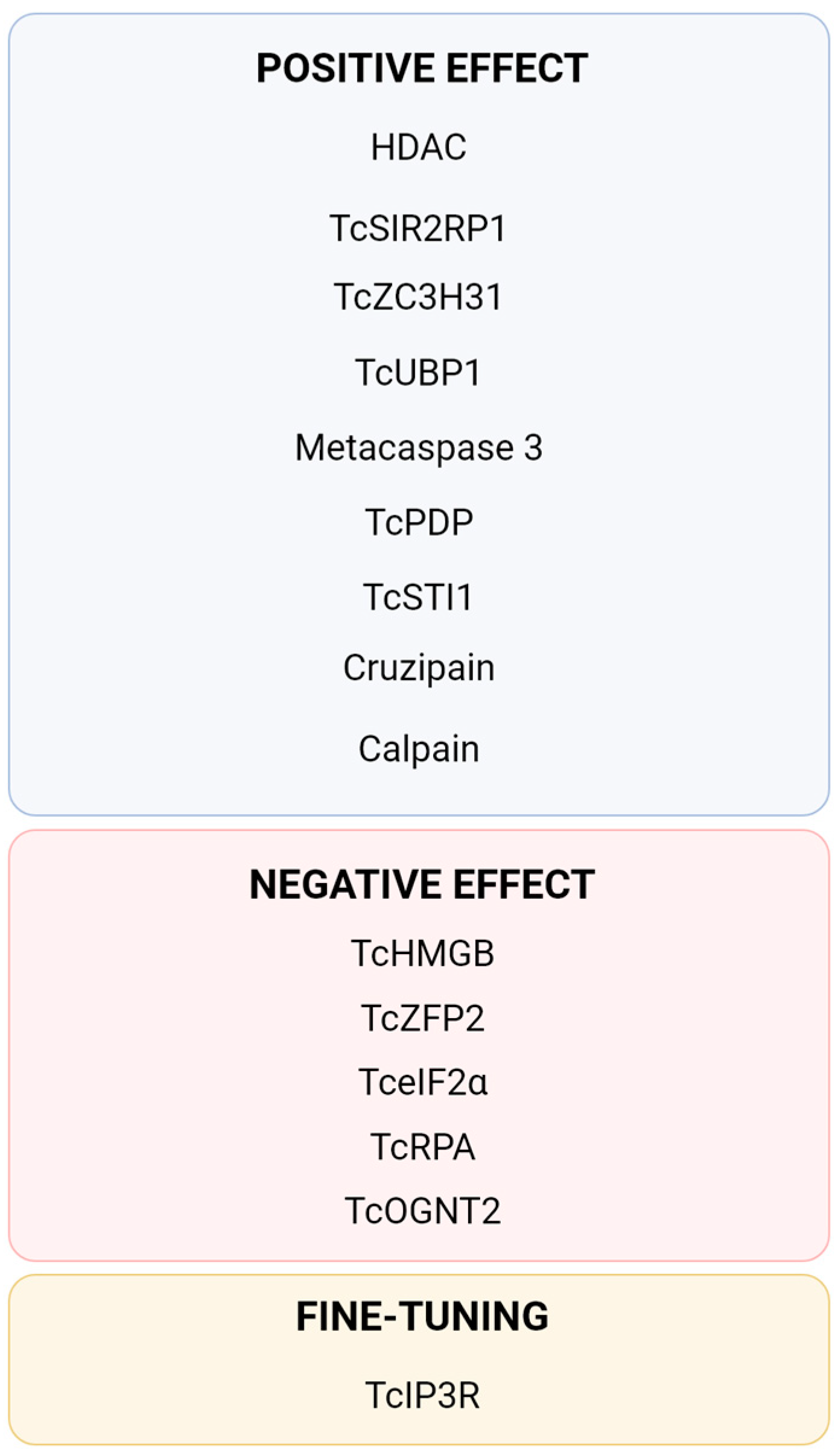Screen dimensions: 838x1456
Task: Choose the TceIF2α label
Action: click(x=422, y=1081)
